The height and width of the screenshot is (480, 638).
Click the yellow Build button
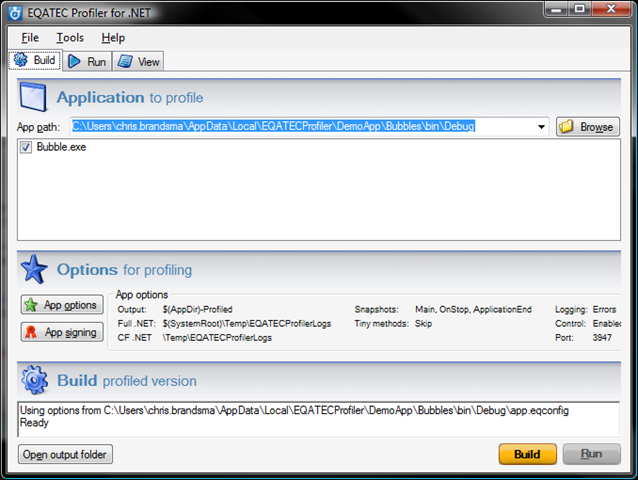[x=528, y=454]
